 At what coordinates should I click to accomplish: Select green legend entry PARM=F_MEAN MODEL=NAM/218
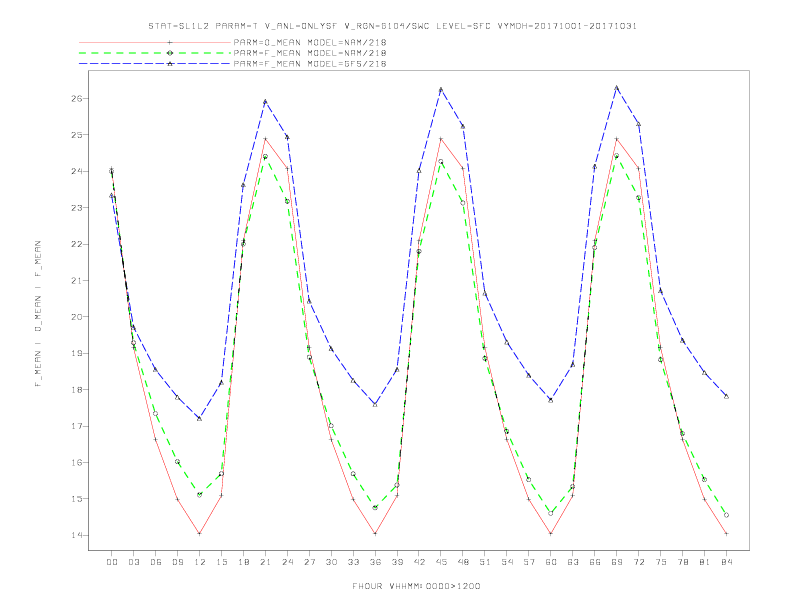click(310, 53)
